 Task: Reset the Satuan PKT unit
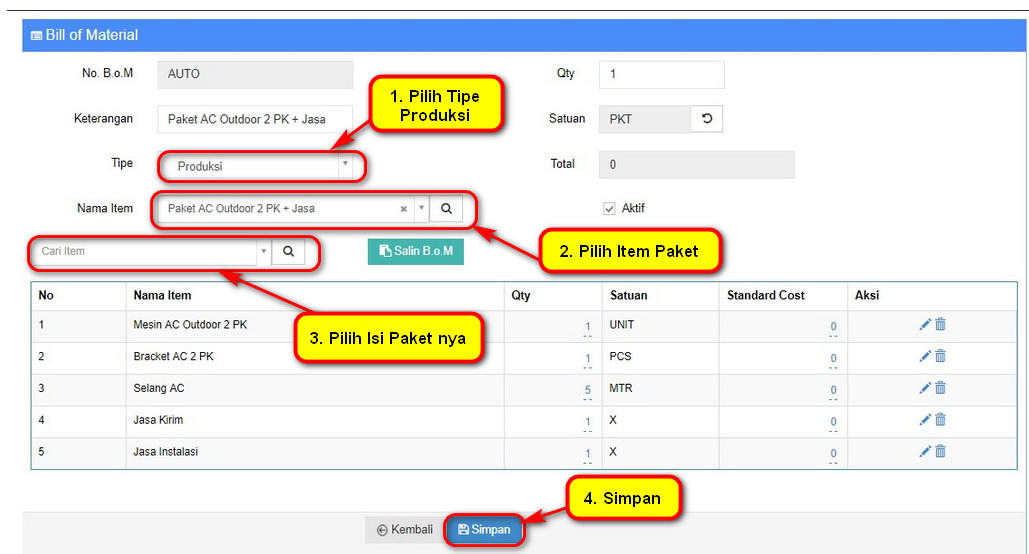[x=707, y=119]
